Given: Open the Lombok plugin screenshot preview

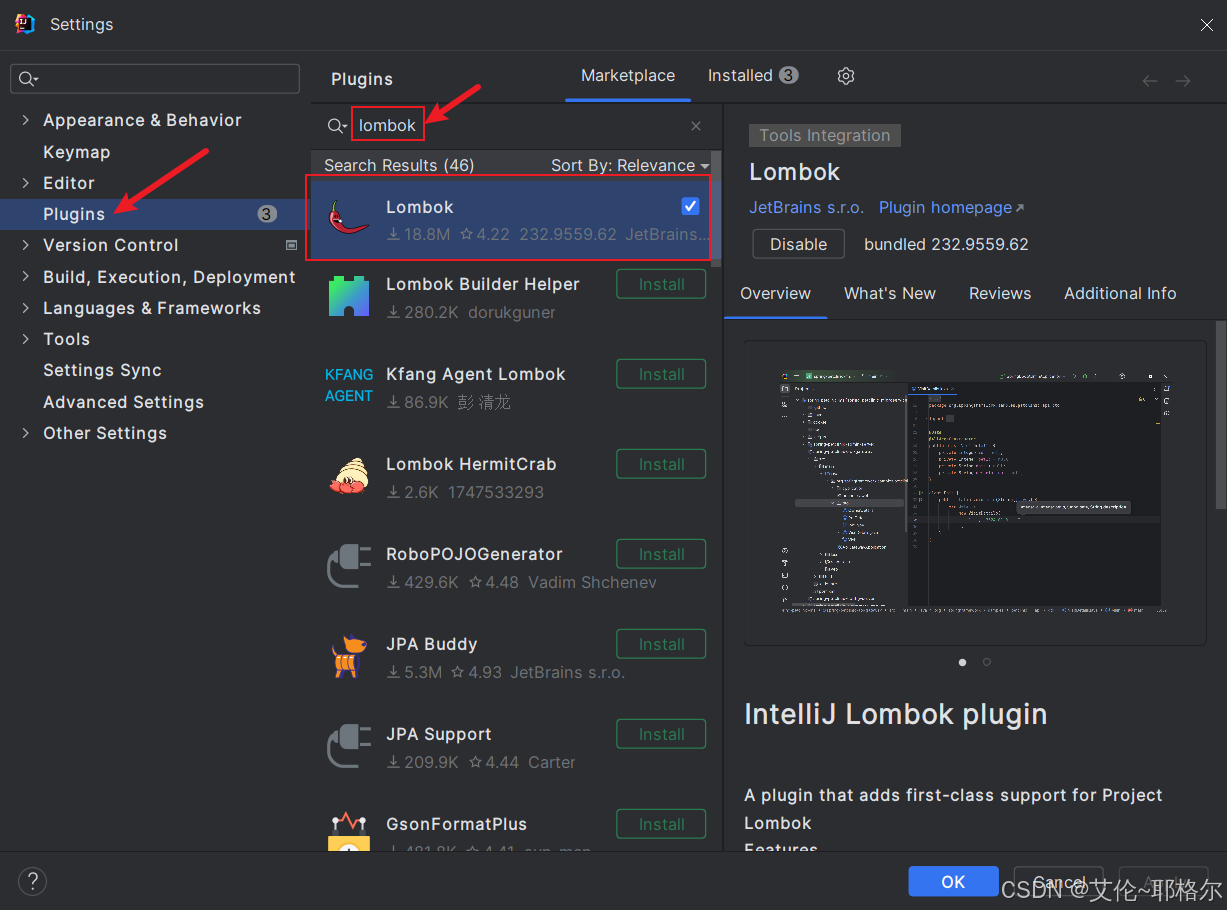Looking at the screenshot, I should (975, 493).
